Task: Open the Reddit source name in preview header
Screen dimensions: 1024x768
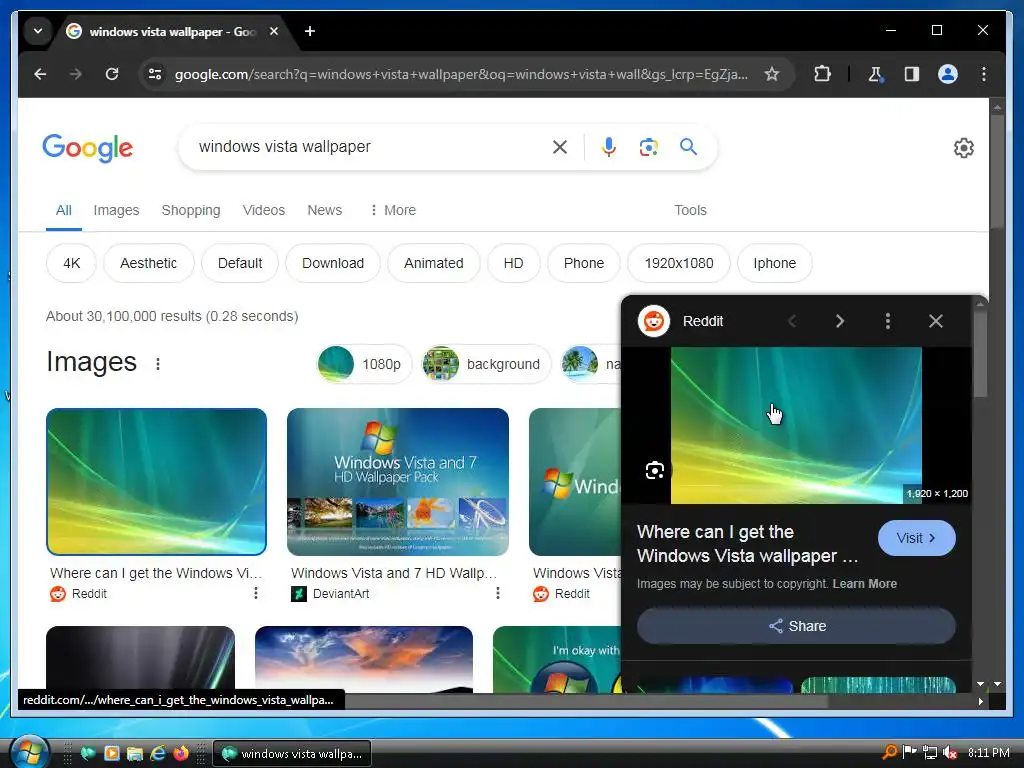Action: [703, 321]
